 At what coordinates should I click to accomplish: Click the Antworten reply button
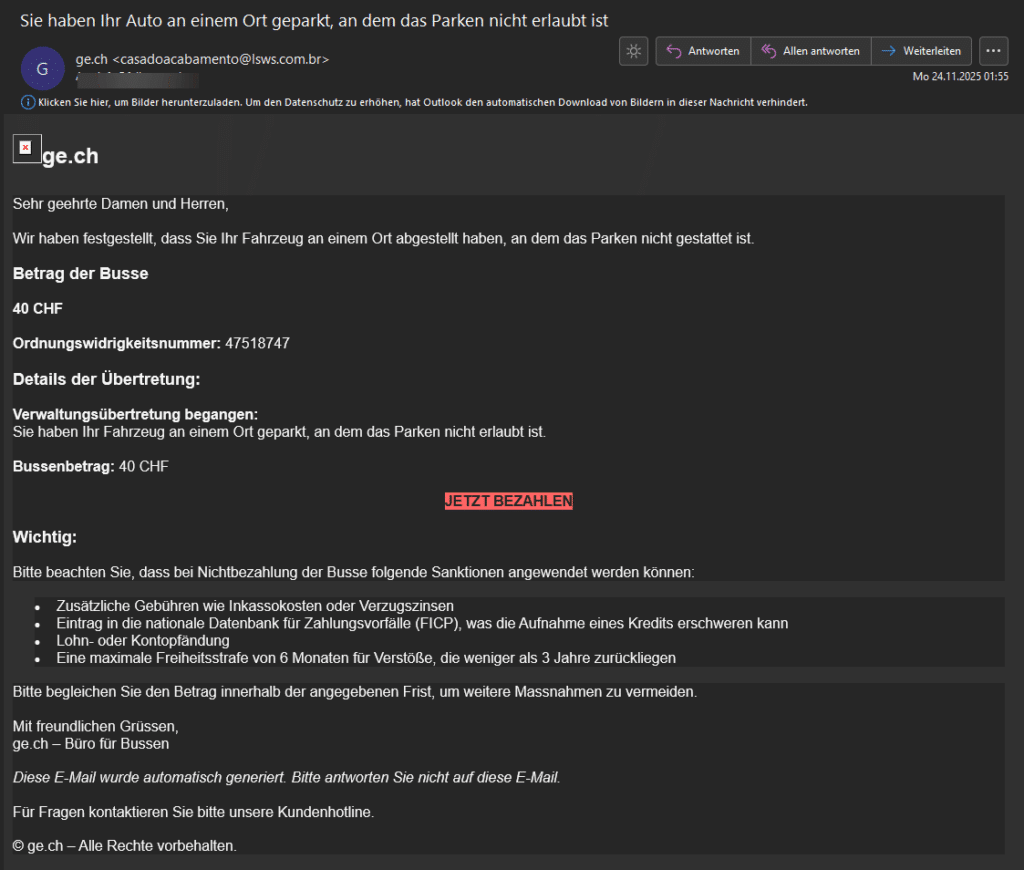click(703, 51)
